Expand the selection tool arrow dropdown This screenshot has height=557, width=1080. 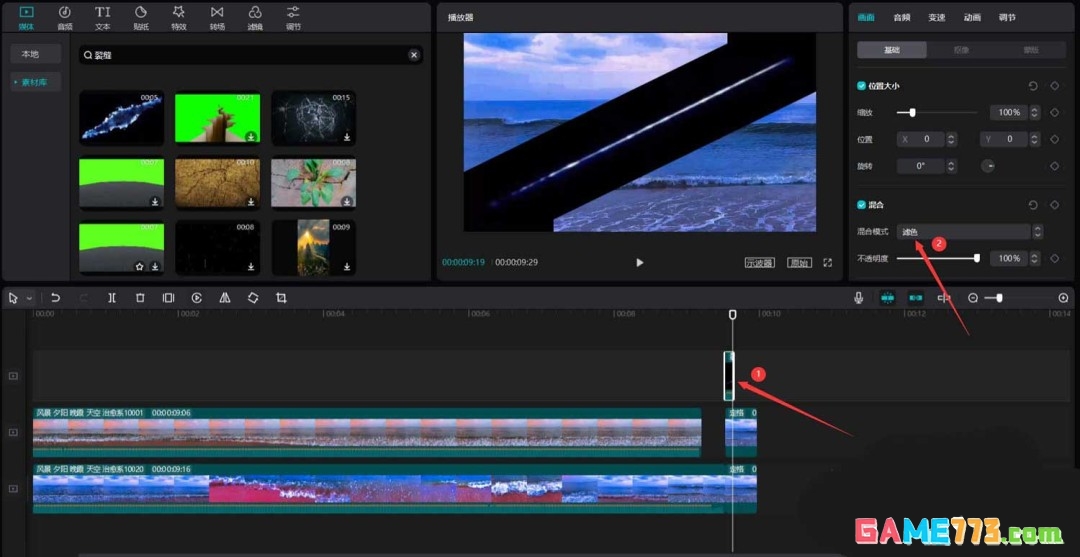click(x=29, y=298)
